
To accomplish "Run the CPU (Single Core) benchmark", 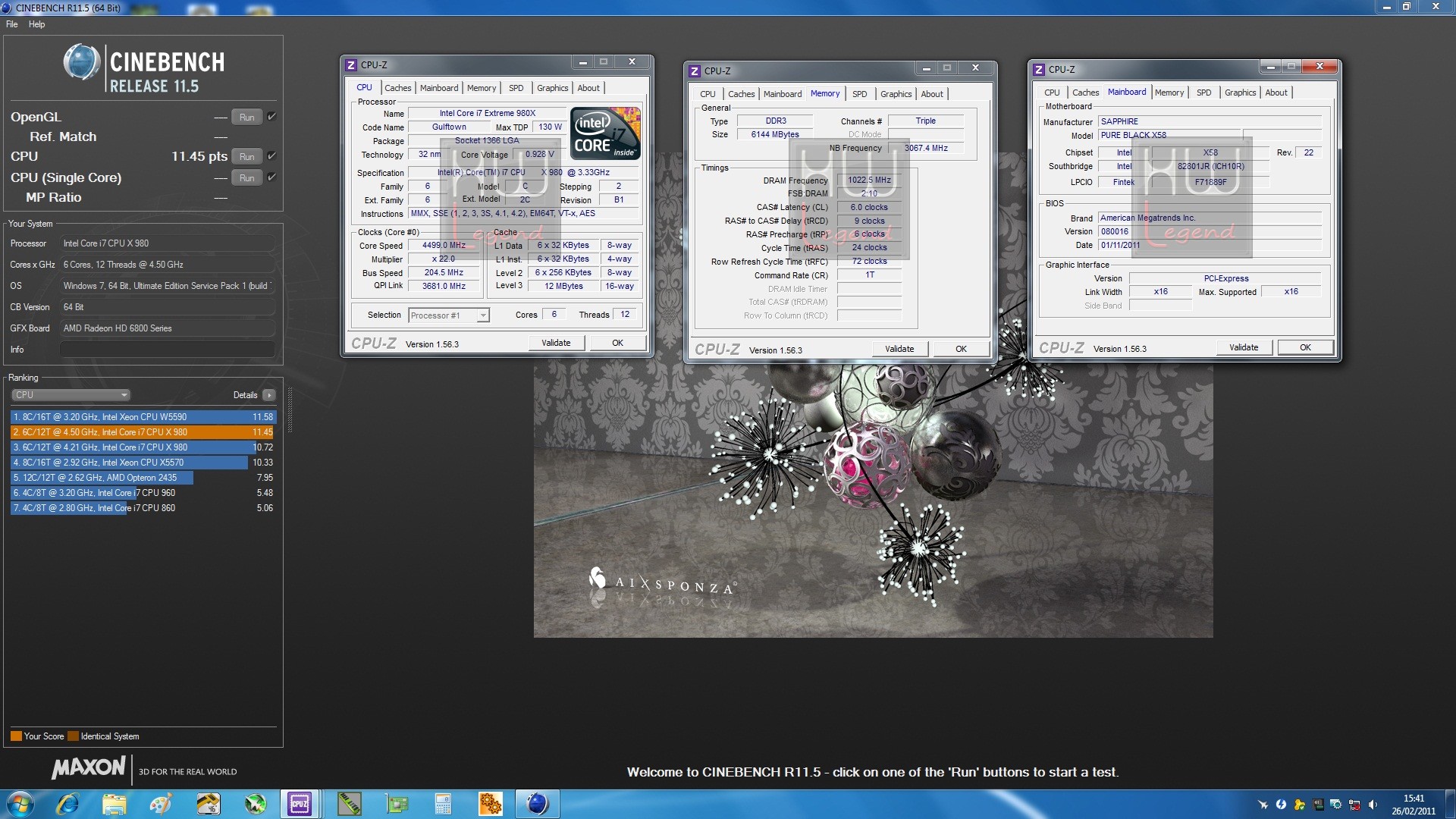I will [x=246, y=178].
